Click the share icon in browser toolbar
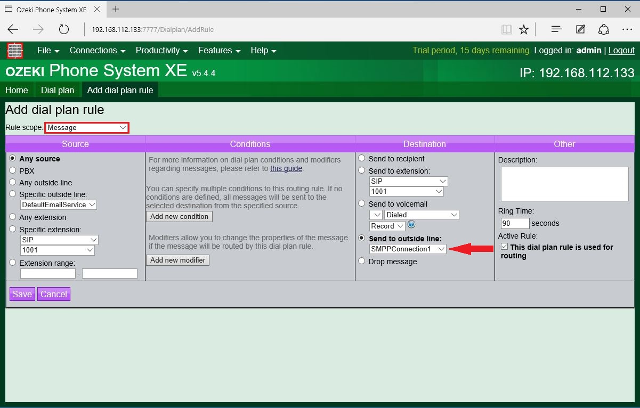The width and height of the screenshot is (640, 408). [x=604, y=29]
